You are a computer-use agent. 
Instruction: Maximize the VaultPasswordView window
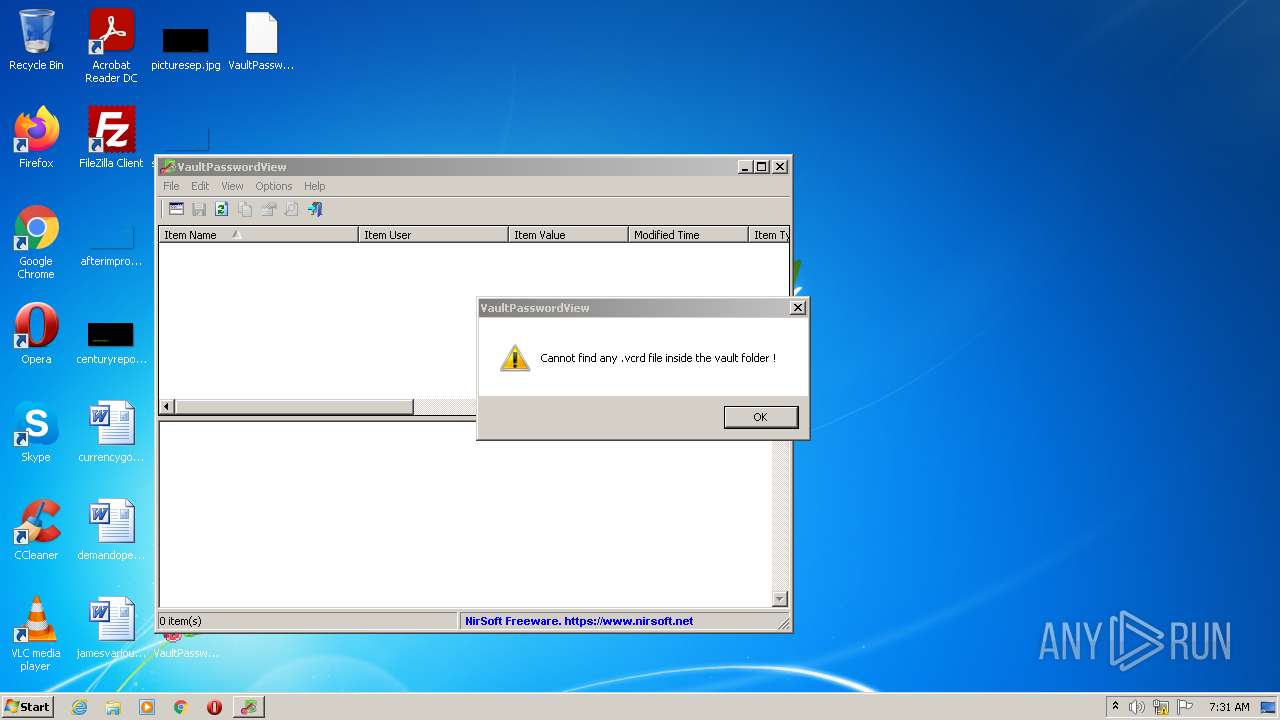point(762,167)
